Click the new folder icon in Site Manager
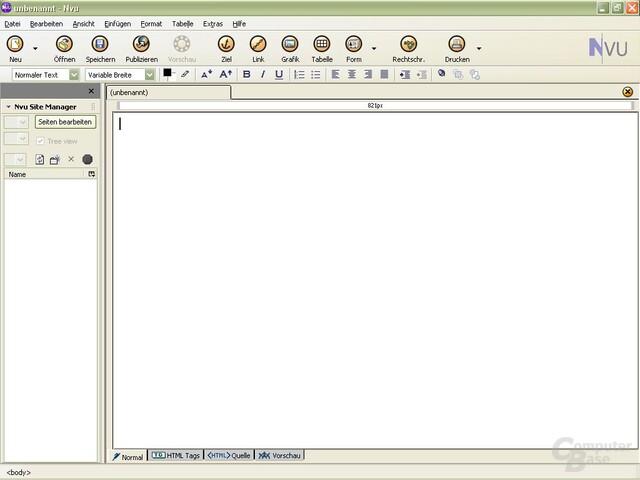 pos(55,160)
